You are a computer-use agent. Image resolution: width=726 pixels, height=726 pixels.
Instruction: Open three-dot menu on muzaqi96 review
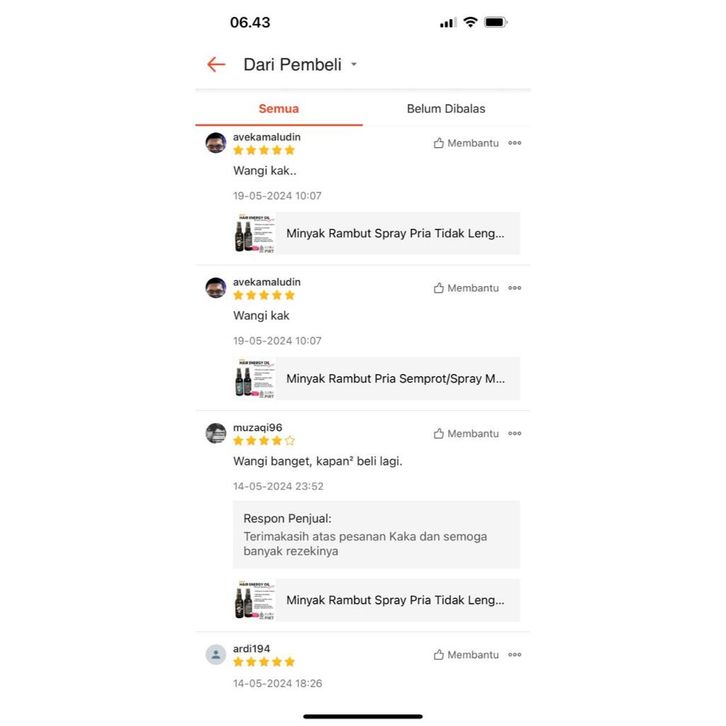pos(514,434)
